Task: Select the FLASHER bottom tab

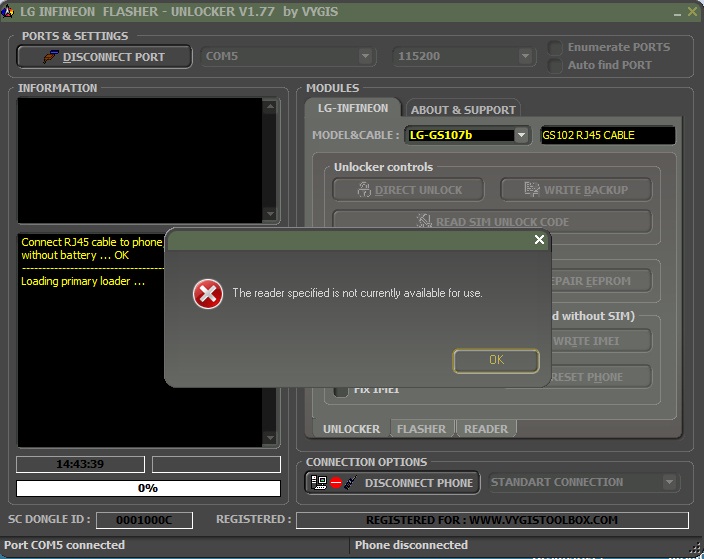Action: pyautogui.click(x=422, y=429)
